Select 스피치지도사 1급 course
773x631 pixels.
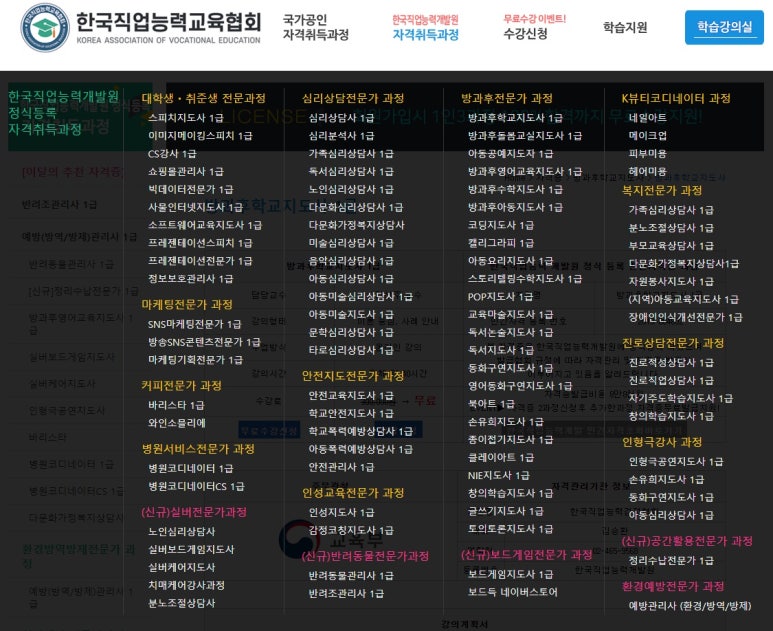185,118
